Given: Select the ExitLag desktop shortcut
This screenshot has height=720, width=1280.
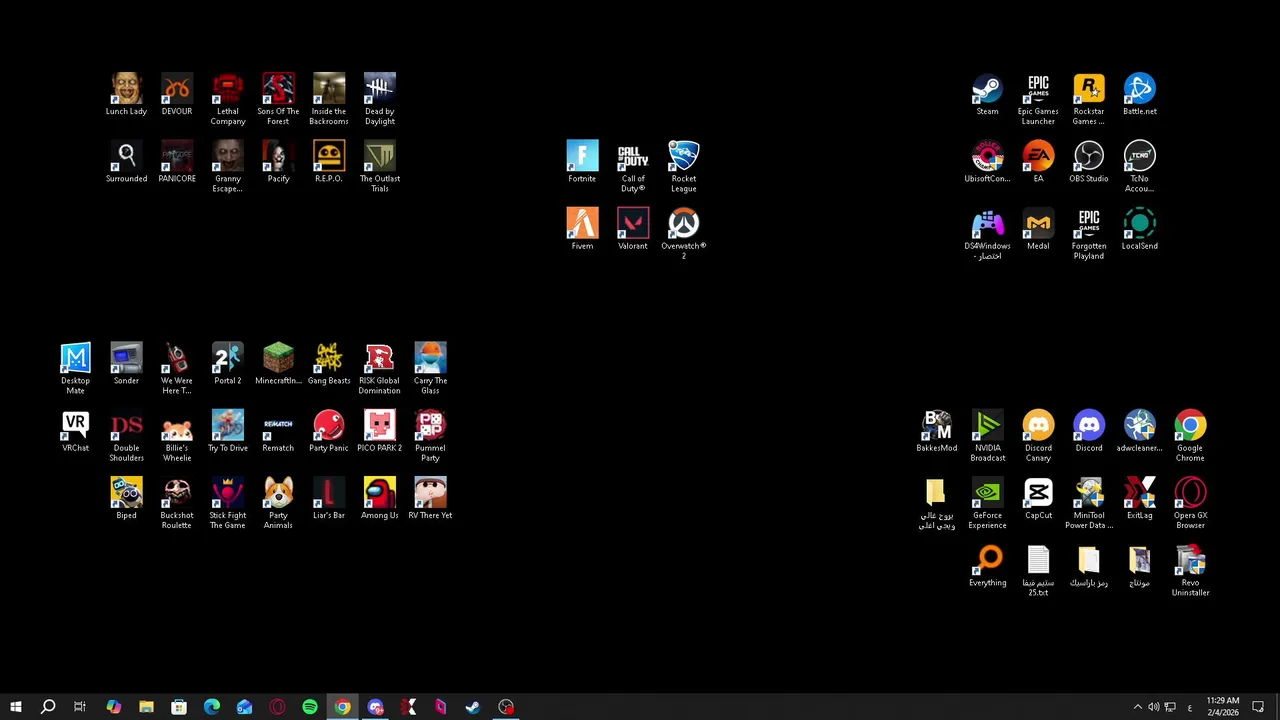Looking at the screenshot, I should (1140, 497).
